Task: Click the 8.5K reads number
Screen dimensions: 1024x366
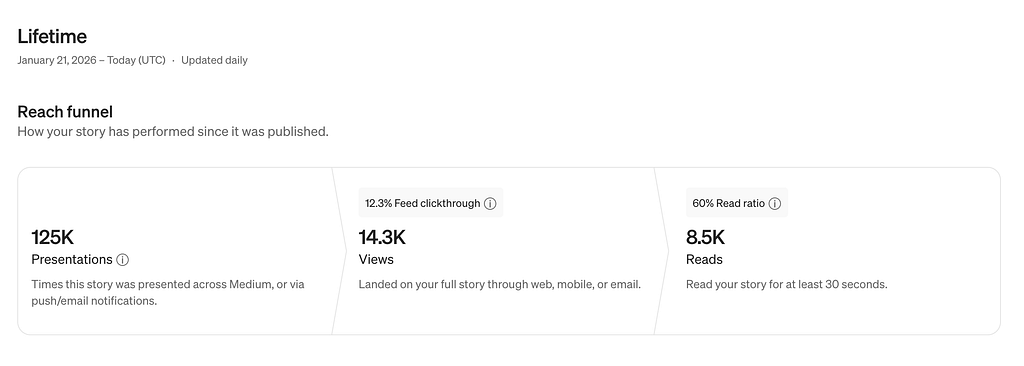Action: coord(705,237)
